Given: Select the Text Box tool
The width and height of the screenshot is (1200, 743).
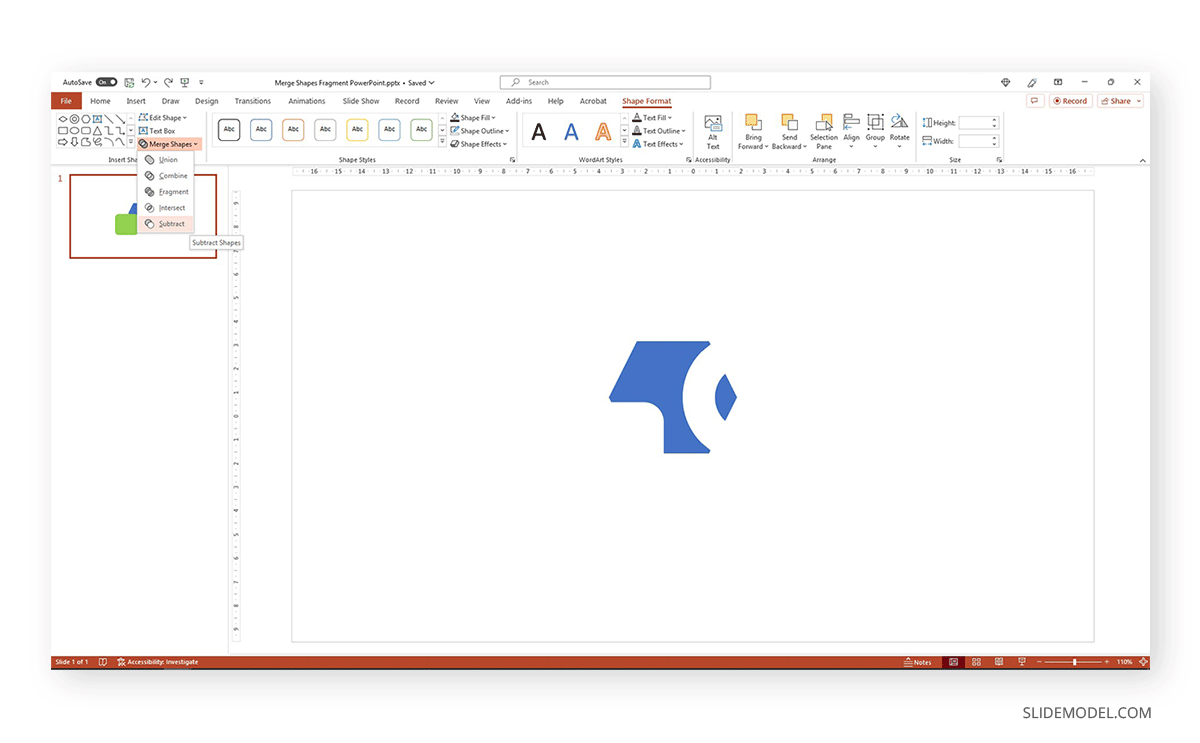Looking at the screenshot, I should point(163,130).
